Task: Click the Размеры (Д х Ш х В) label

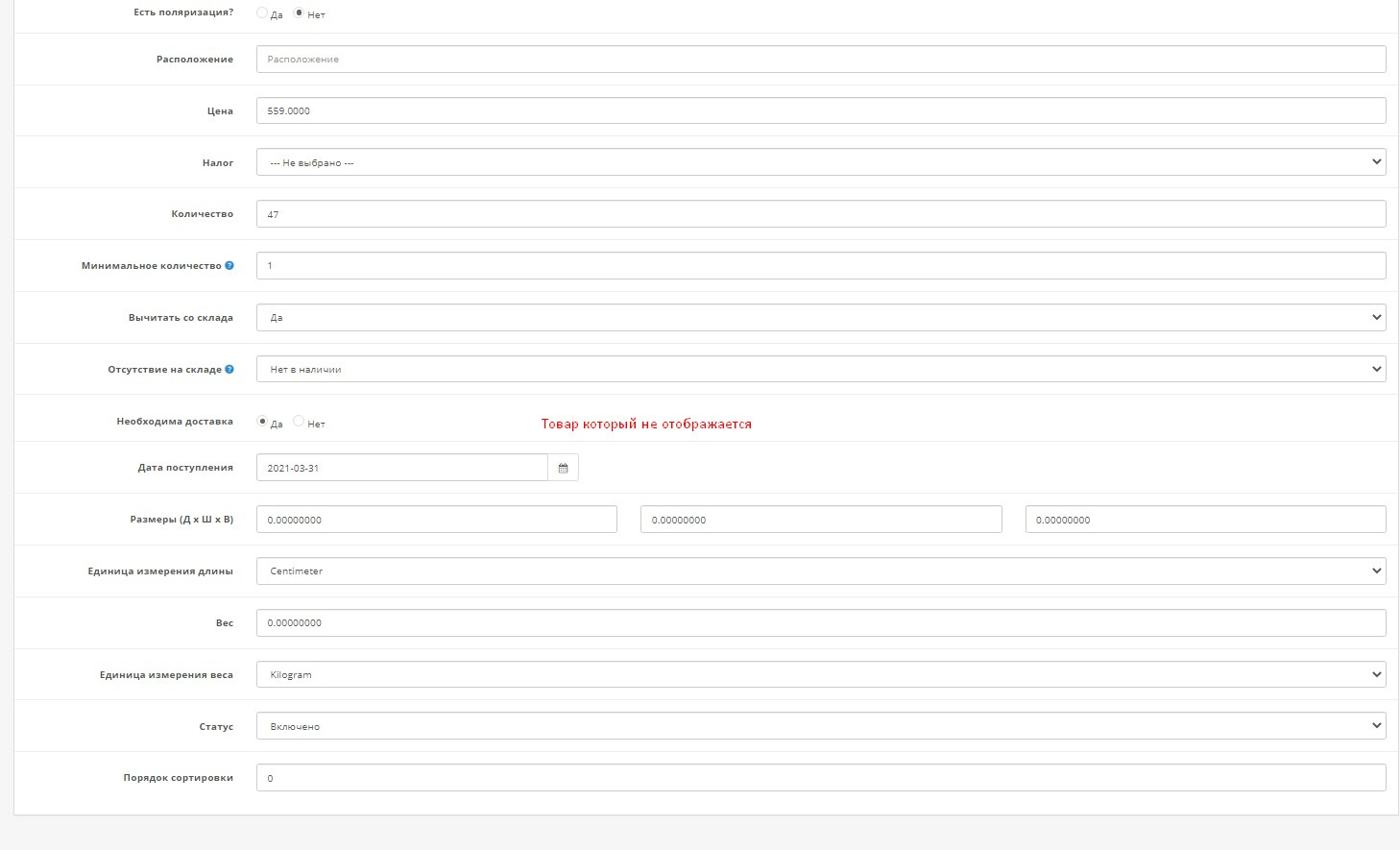Action: 181,520
